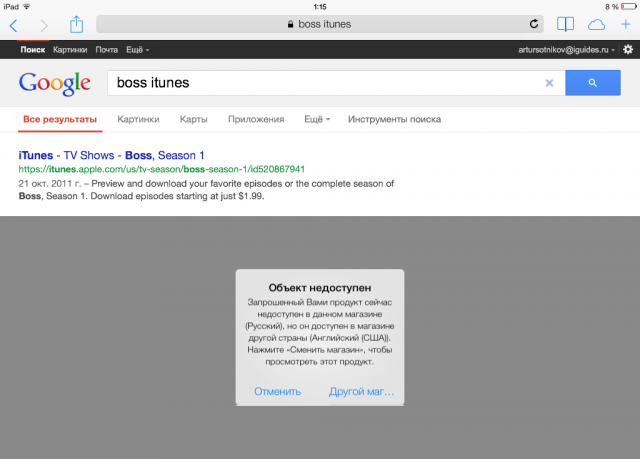This screenshot has height=459, width=640.
Task: Open iCloud tabs cloud icon
Action: 596,25
